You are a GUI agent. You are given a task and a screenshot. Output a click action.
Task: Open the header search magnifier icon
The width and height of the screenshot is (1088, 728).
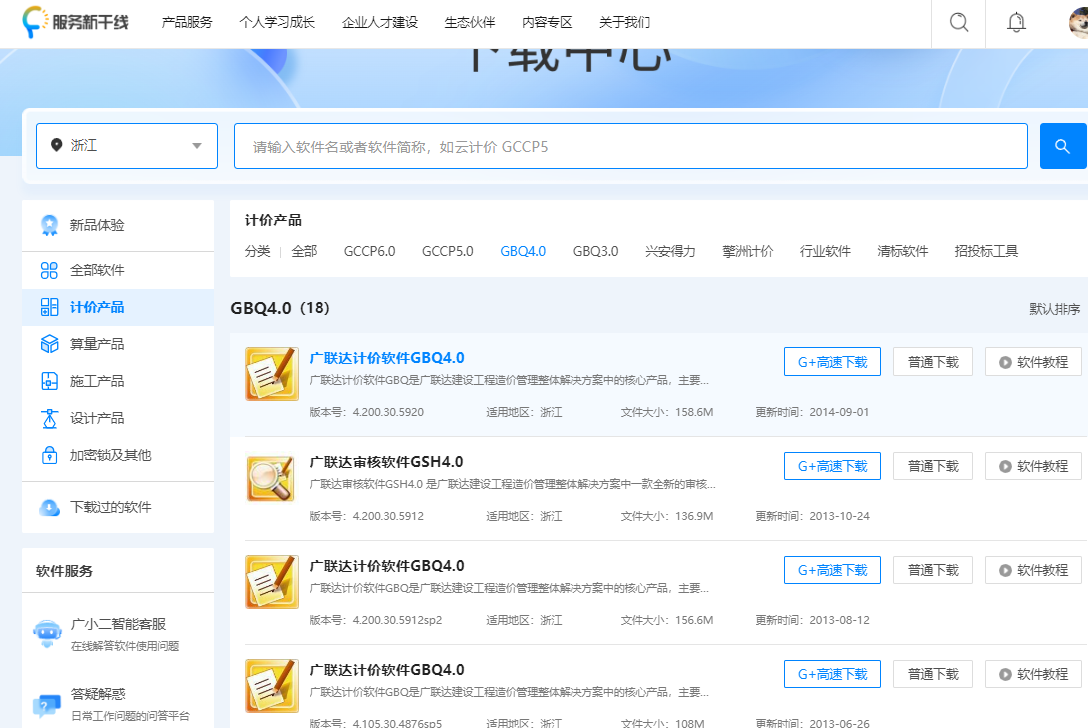pyautogui.click(x=959, y=22)
